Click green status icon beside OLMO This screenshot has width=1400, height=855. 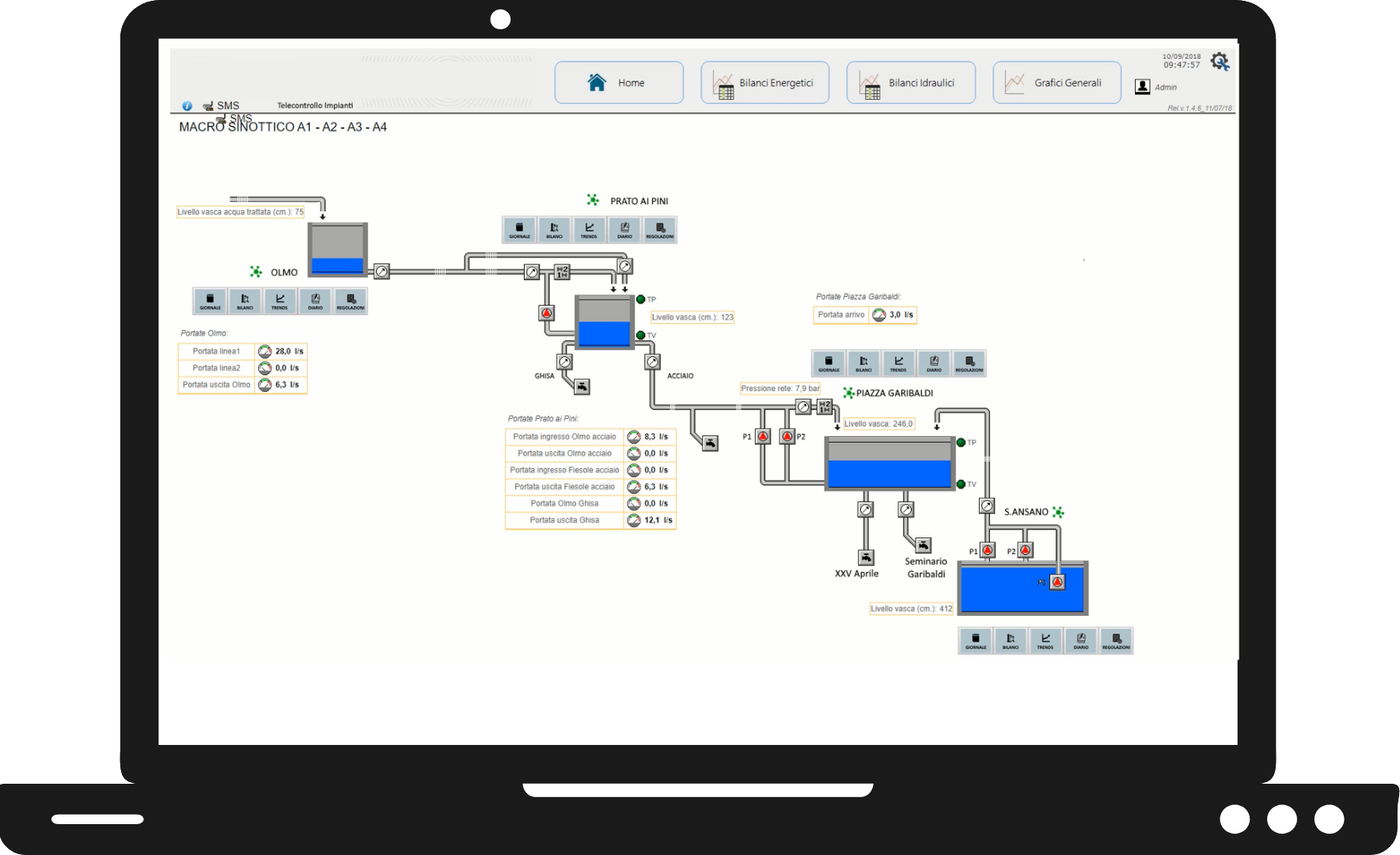pos(256,272)
